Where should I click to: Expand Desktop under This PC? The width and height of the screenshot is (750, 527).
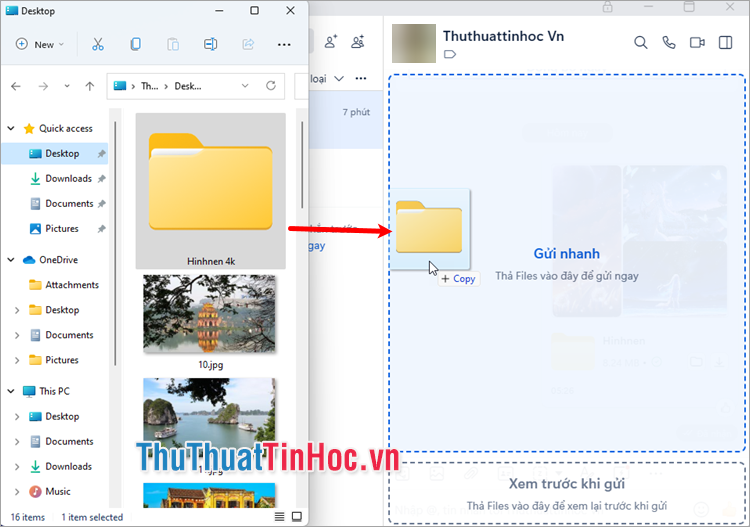tap(17, 417)
